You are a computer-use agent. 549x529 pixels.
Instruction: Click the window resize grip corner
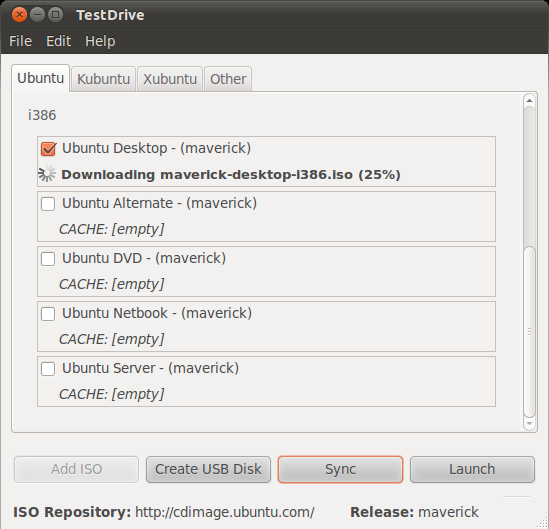pos(542,523)
